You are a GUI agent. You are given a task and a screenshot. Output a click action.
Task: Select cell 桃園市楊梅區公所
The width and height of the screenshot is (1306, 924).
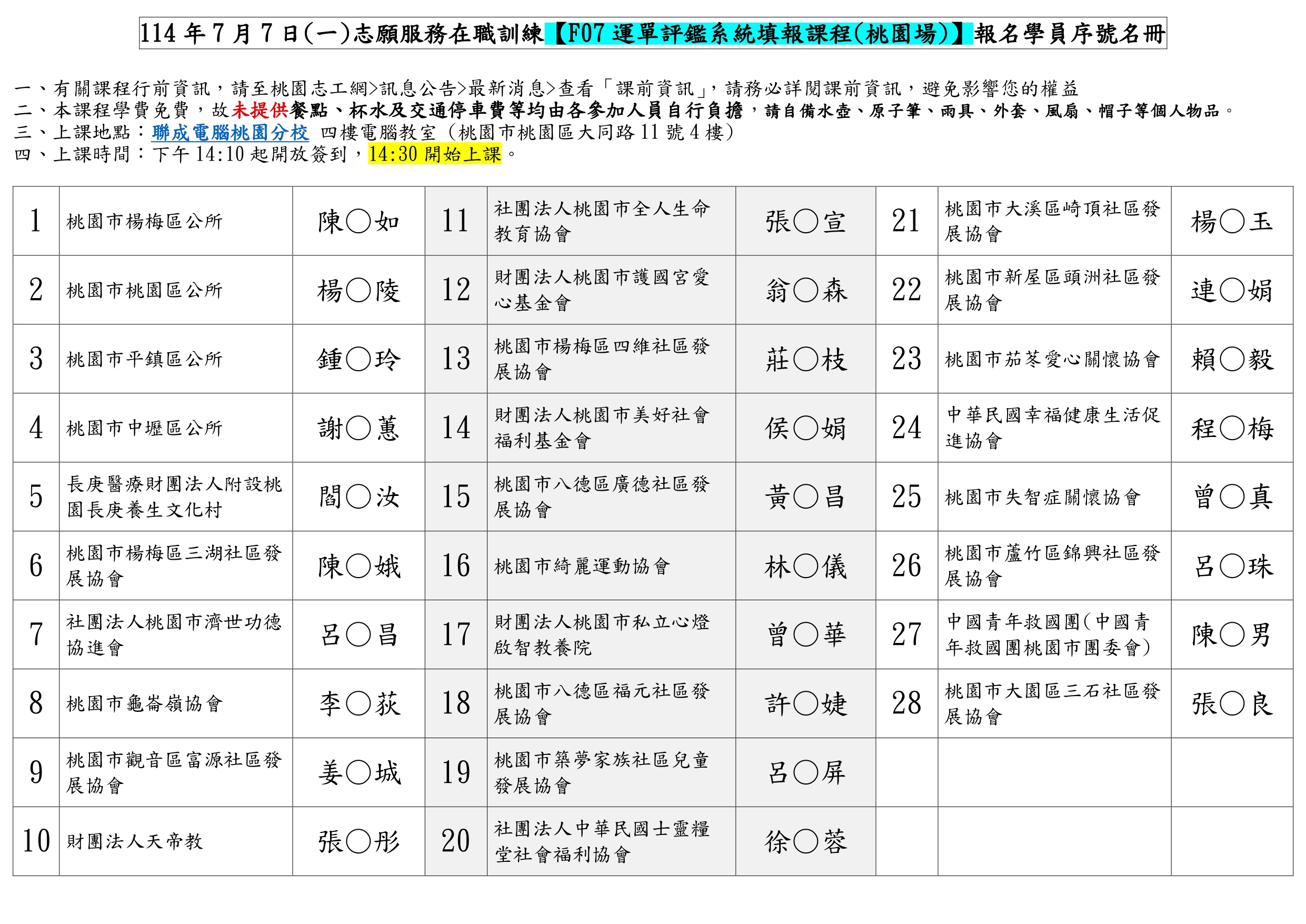point(176,221)
